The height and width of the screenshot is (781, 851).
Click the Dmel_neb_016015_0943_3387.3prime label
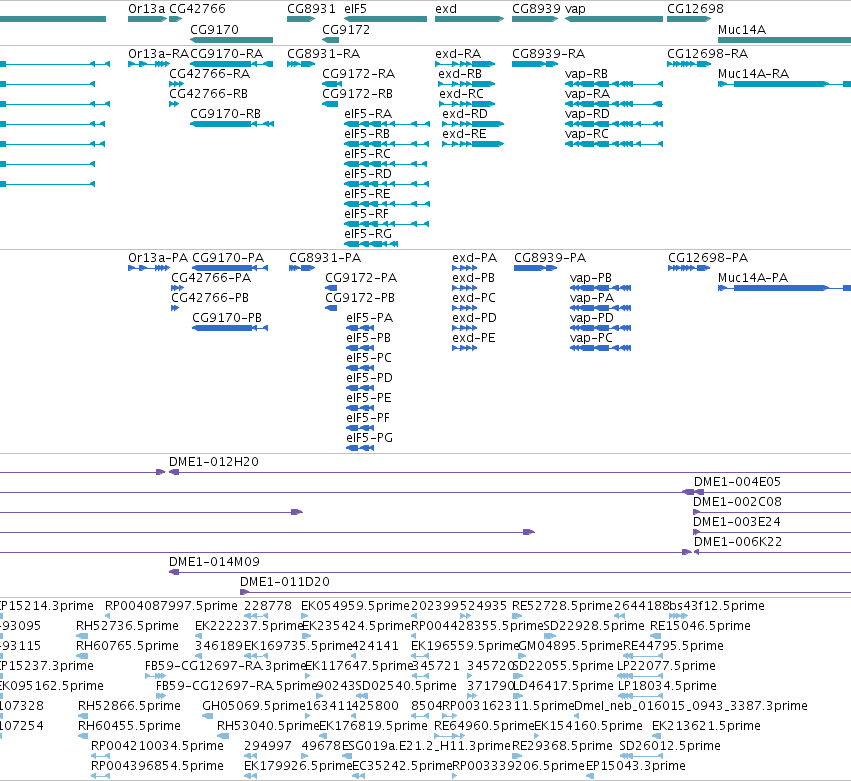click(691, 705)
